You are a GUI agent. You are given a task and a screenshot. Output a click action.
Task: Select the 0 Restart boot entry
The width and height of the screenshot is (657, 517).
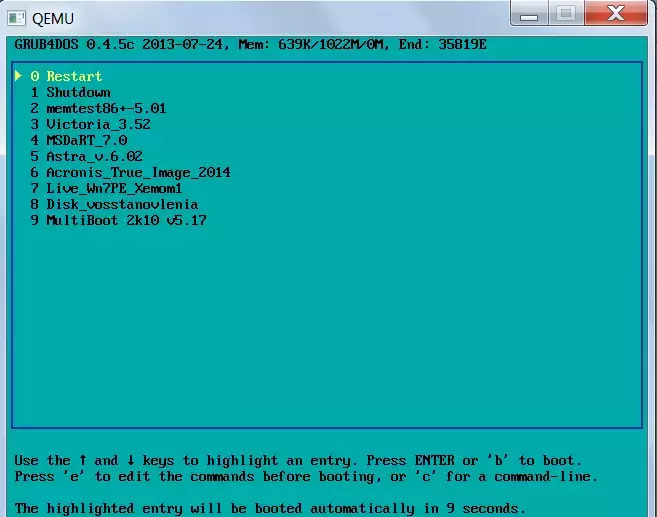pos(66,76)
